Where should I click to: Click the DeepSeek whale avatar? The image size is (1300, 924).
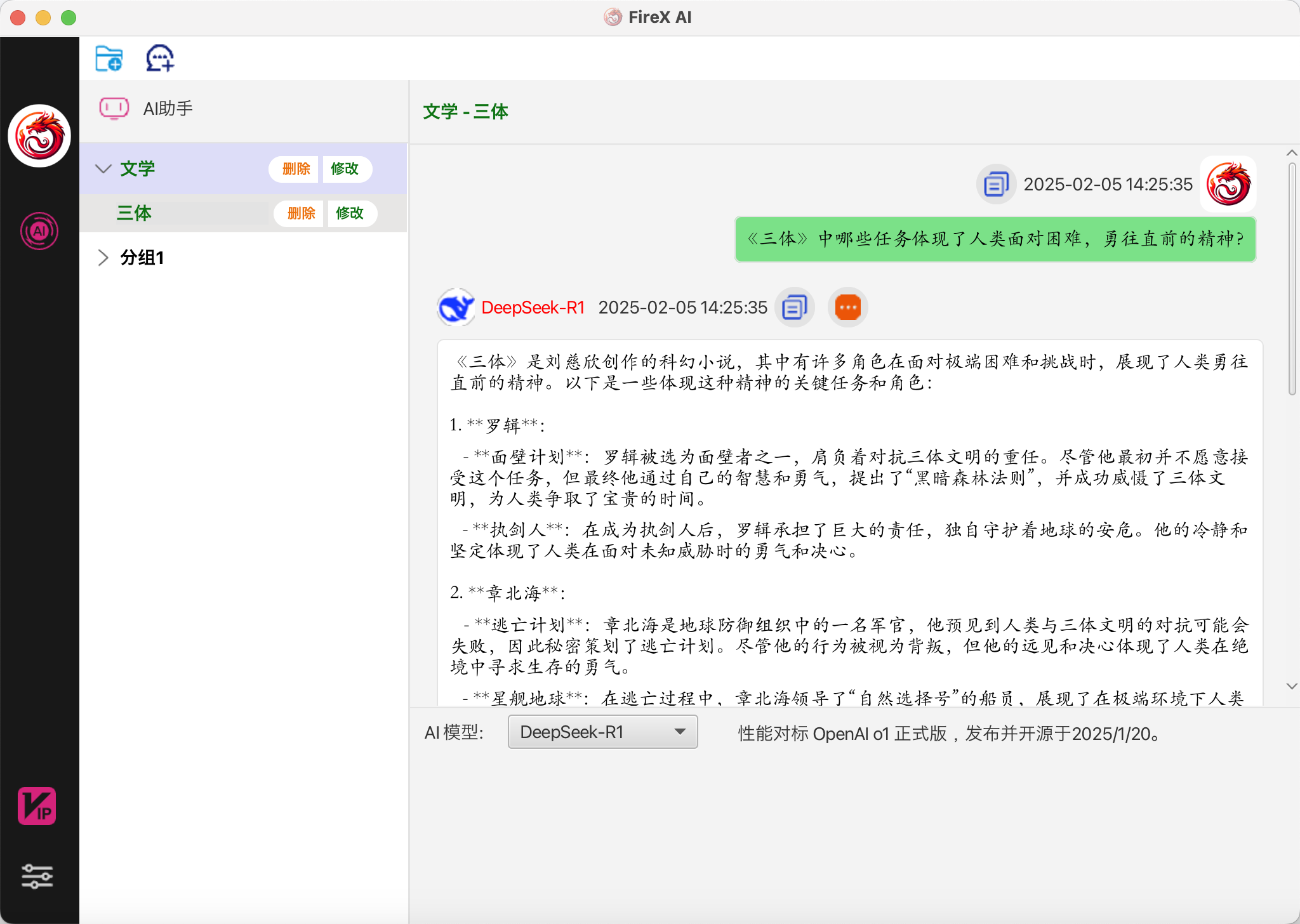(456, 308)
